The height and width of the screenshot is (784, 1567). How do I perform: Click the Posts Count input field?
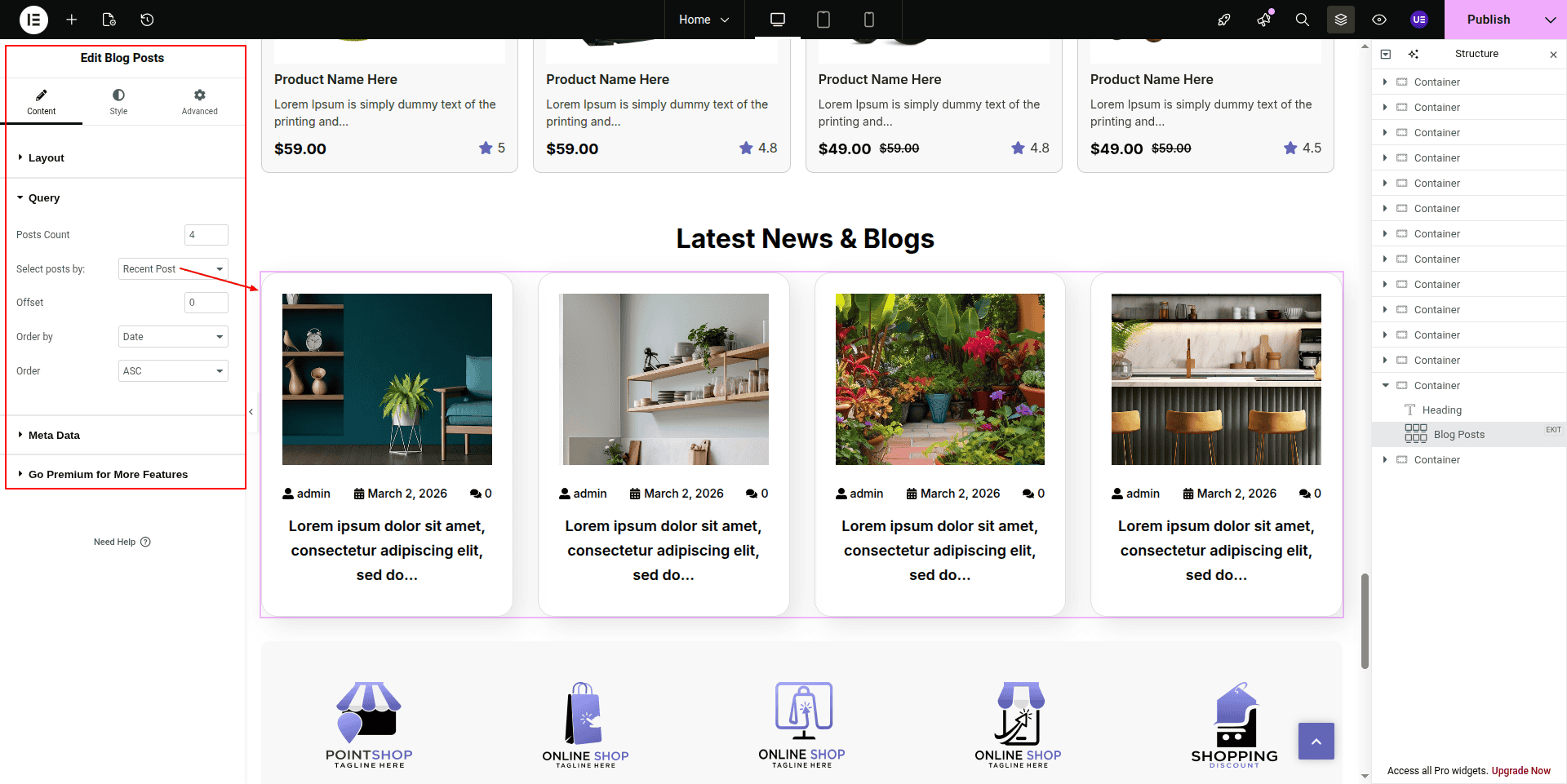point(206,235)
